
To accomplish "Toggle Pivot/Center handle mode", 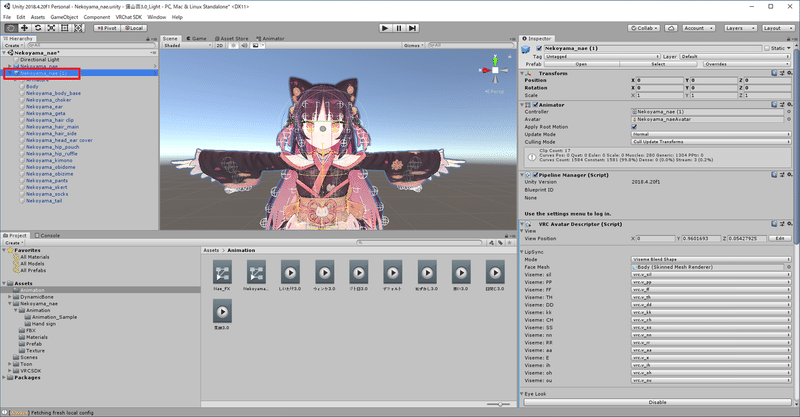I will point(107,28).
